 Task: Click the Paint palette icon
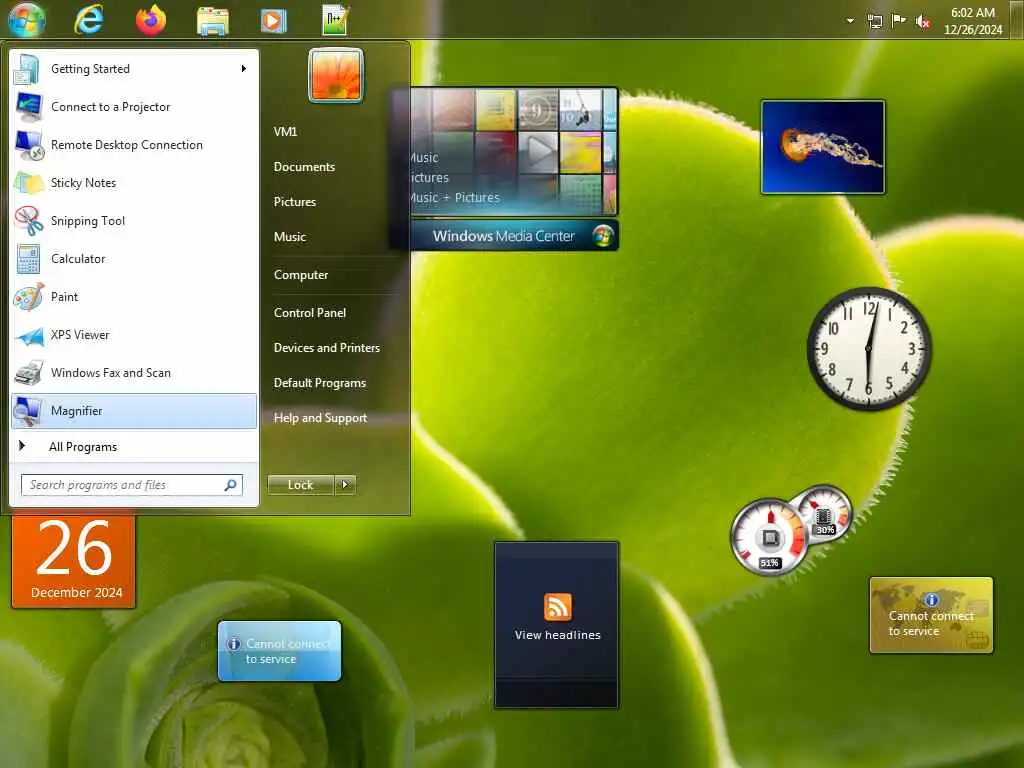point(29,296)
